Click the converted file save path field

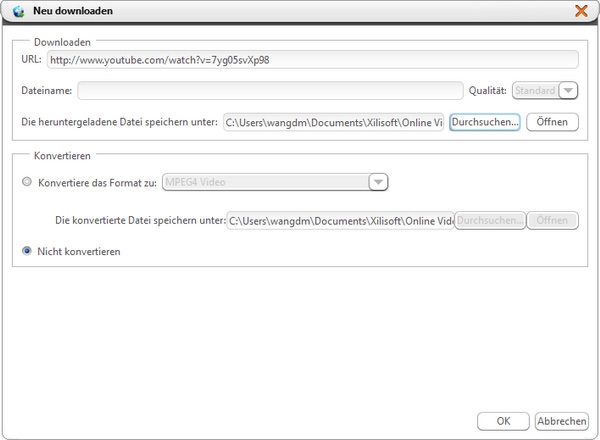pos(340,221)
